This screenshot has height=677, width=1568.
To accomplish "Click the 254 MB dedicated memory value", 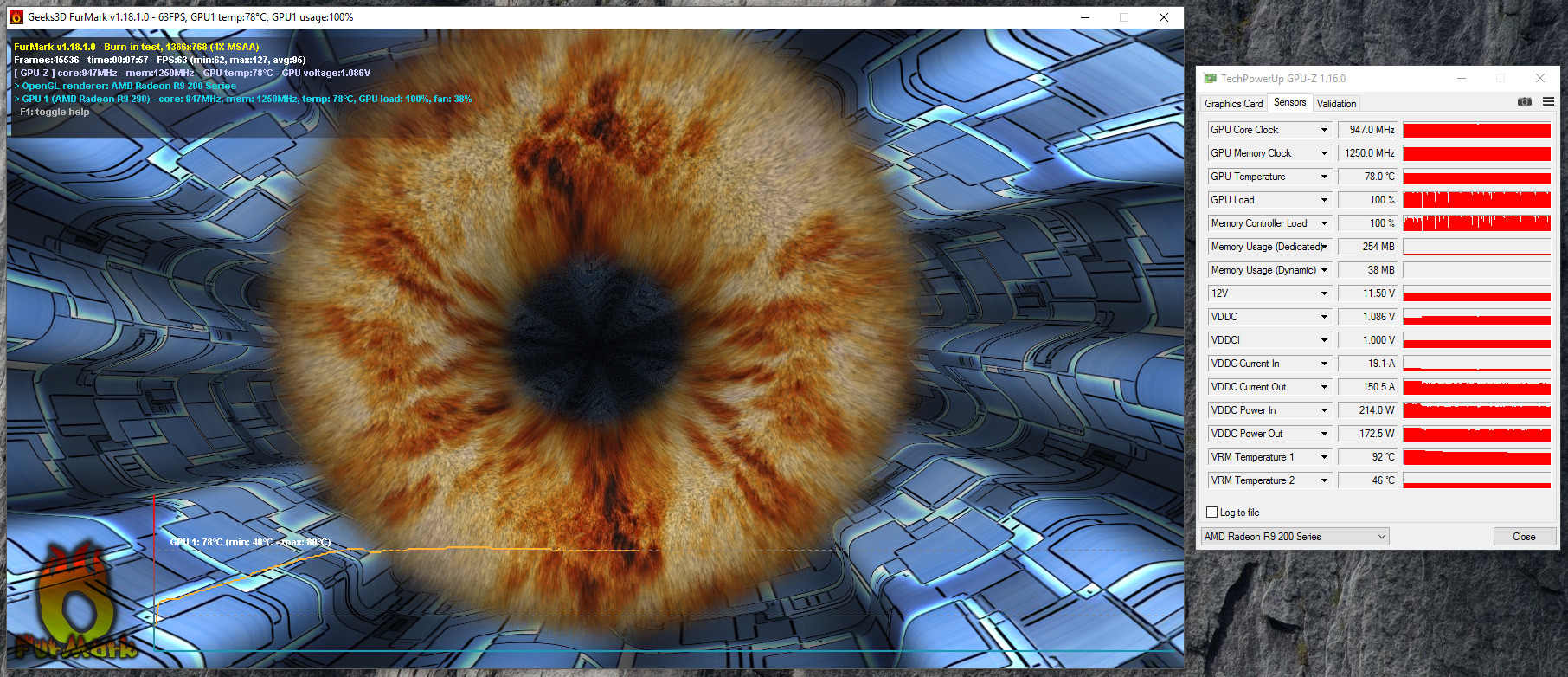I will pos(1368,247).
